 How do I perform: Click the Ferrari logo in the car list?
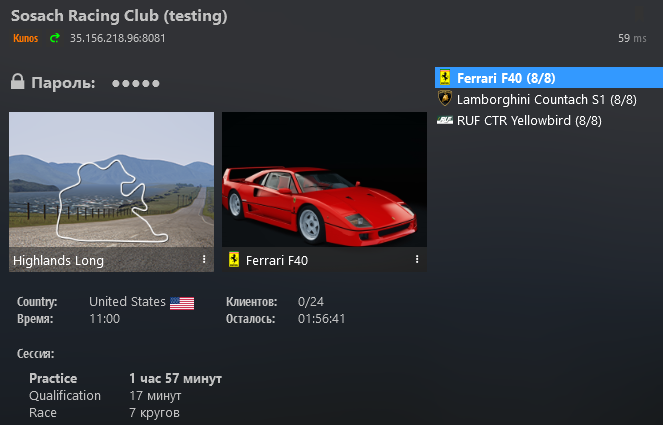pyautogui.click(x=445, y=77)
